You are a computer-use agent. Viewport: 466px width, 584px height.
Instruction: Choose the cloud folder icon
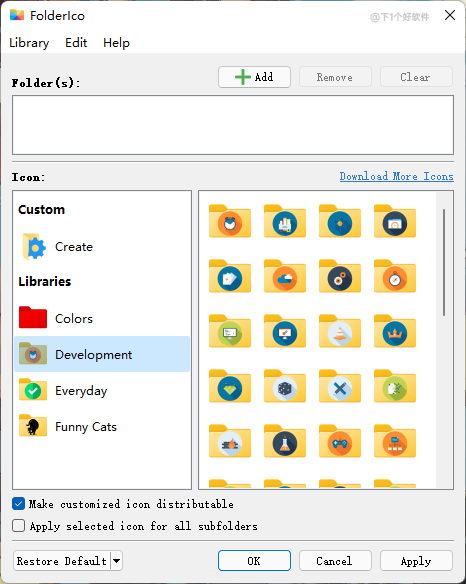tap(285, 276)
